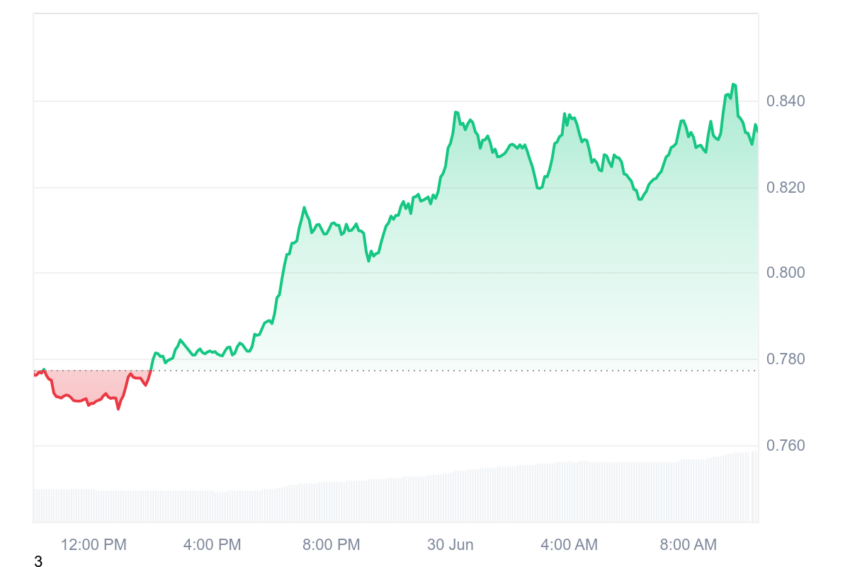Click the 0.820 price axis label
850x567 pixels.
(785, 188)
